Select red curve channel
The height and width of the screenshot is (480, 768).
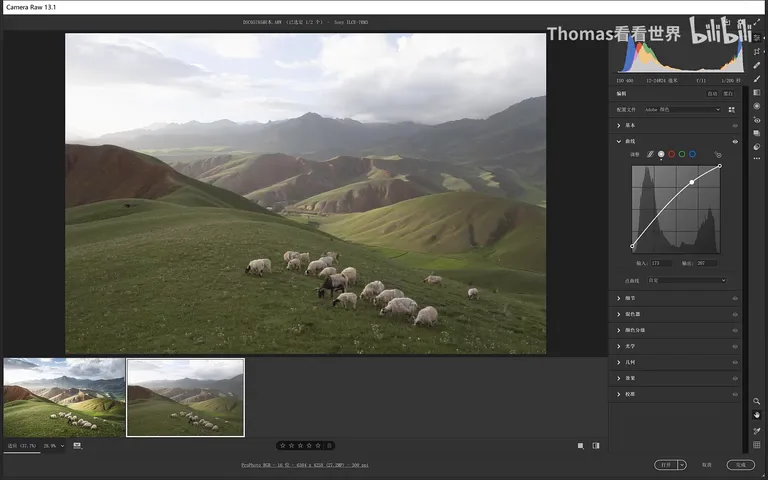click(672, 154)
